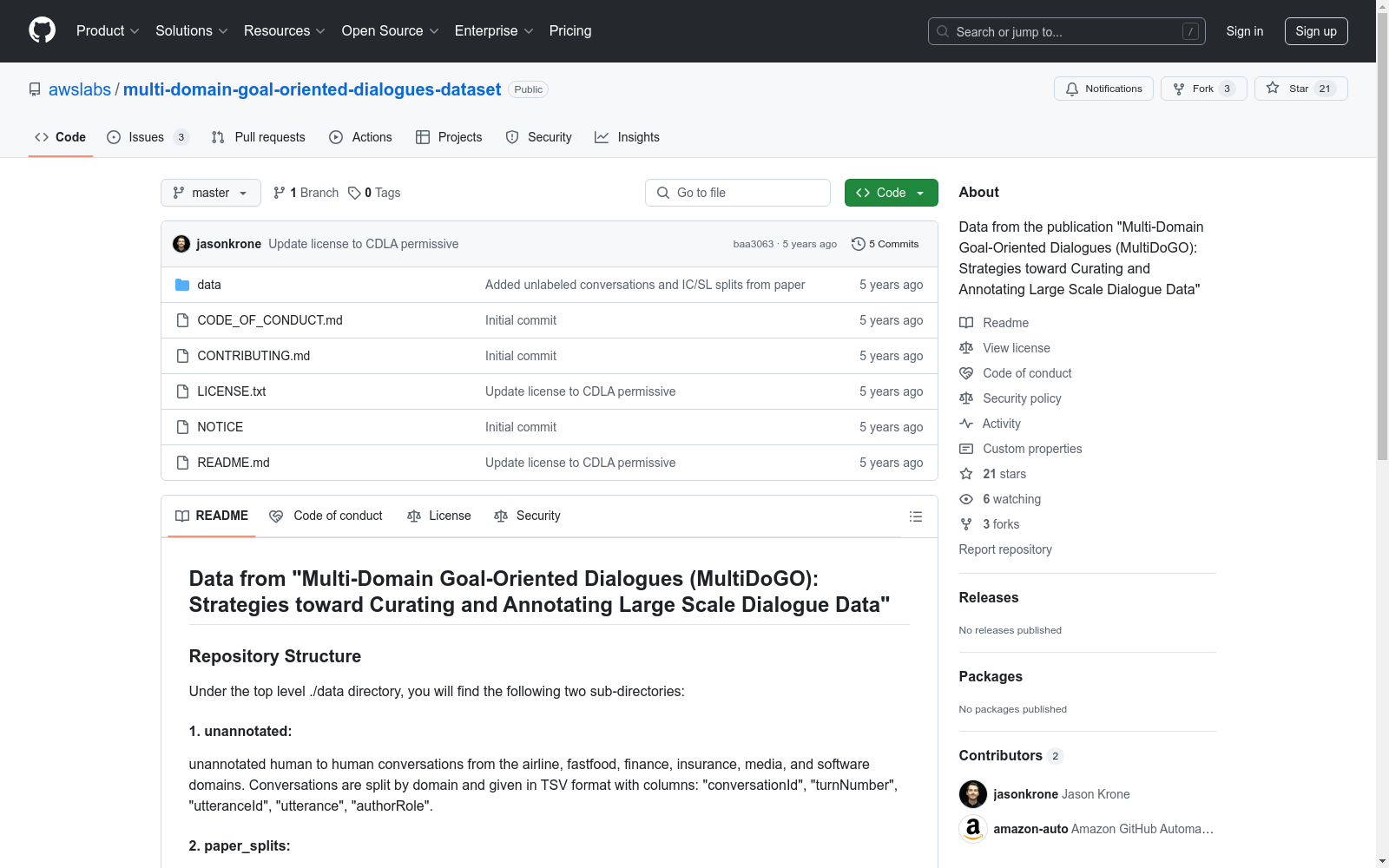This screenshot has height=868, width=1389.
Task: Open the Insights tab
Action: (x=627, y=137)
